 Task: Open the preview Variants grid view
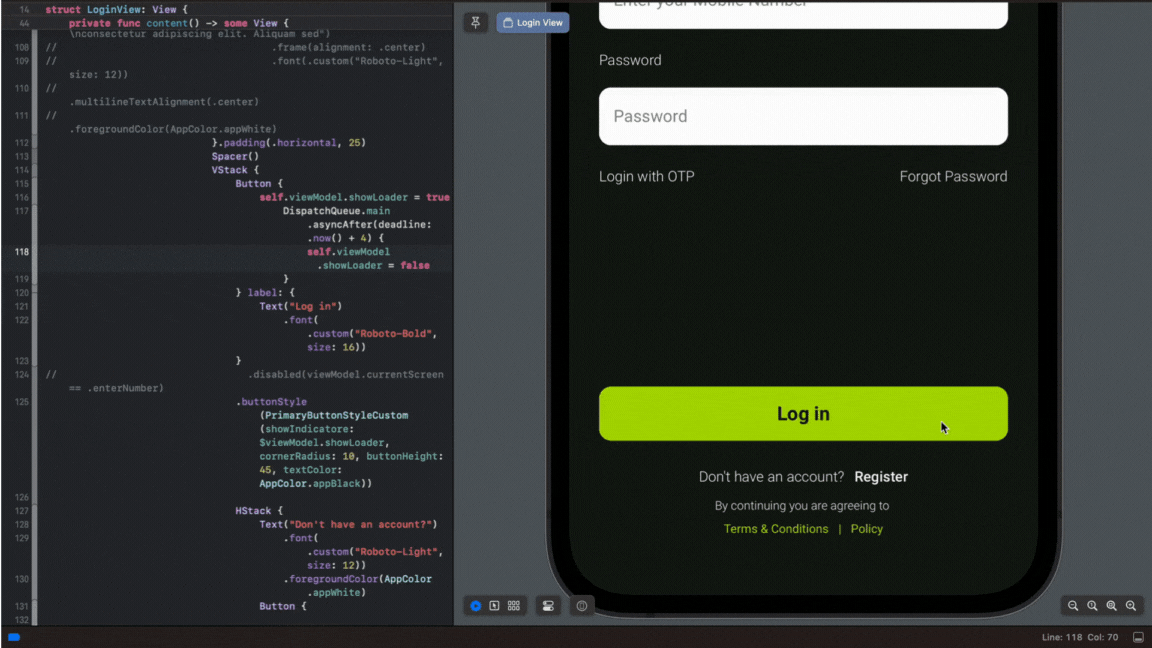[513, 605]
